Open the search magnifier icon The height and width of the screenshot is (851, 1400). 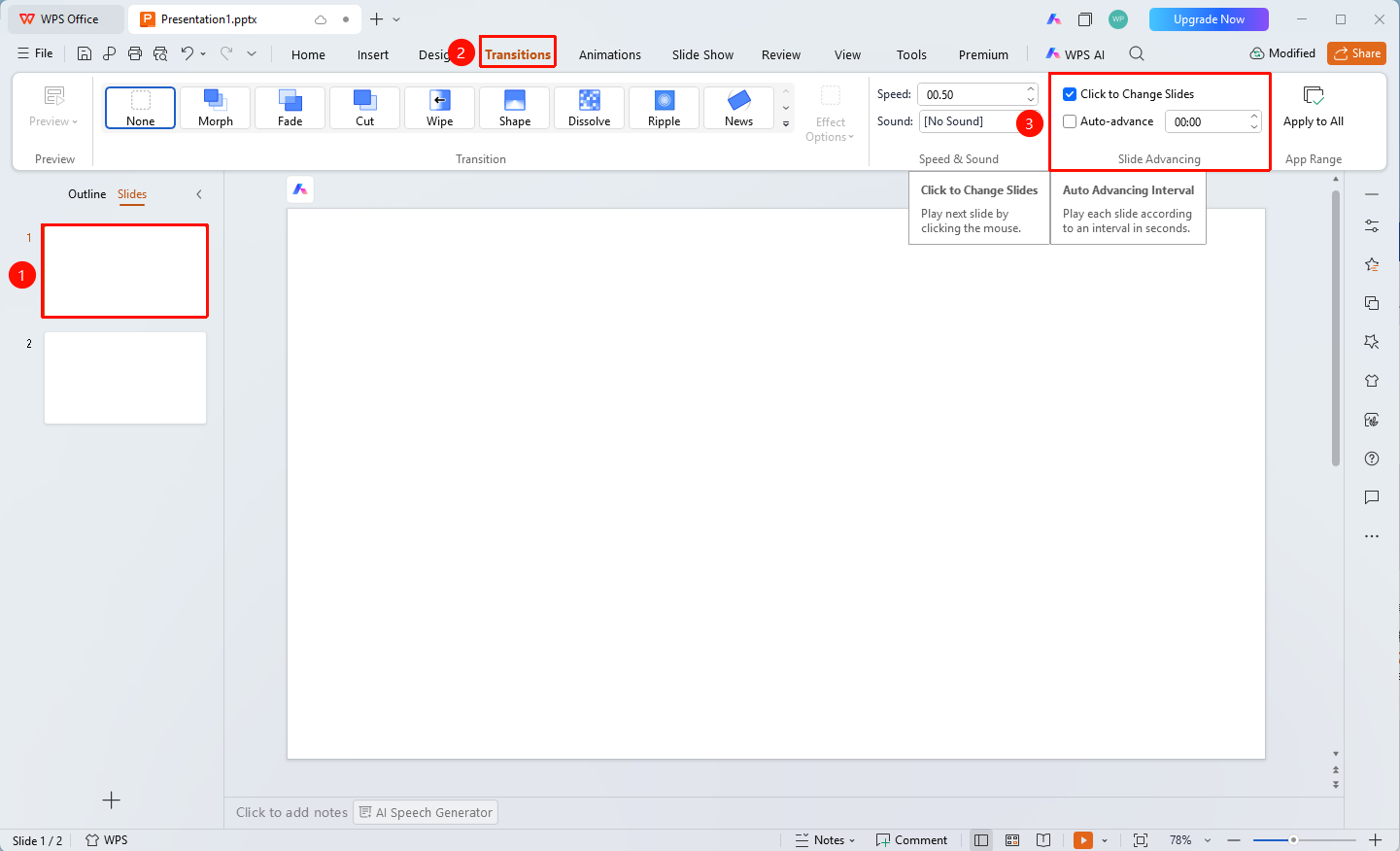click(x=1137, y=54)
